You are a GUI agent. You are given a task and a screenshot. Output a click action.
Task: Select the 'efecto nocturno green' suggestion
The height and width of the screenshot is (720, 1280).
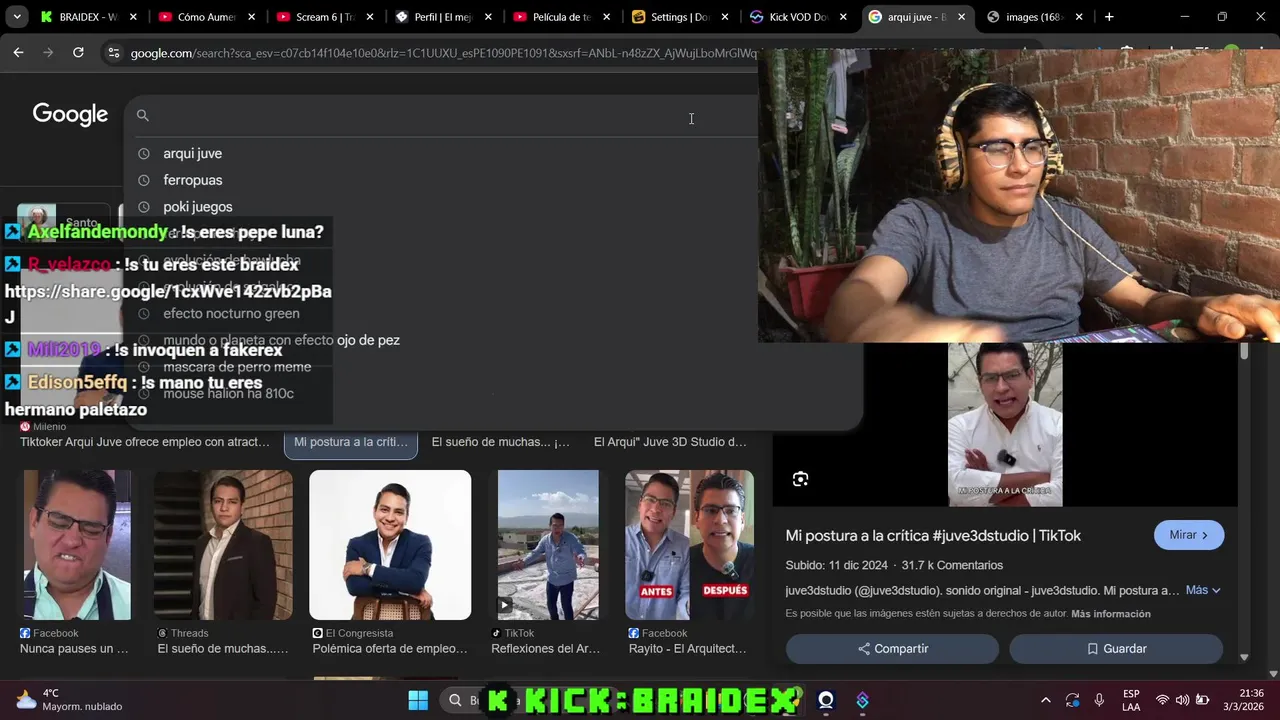(x=231, y=313)
